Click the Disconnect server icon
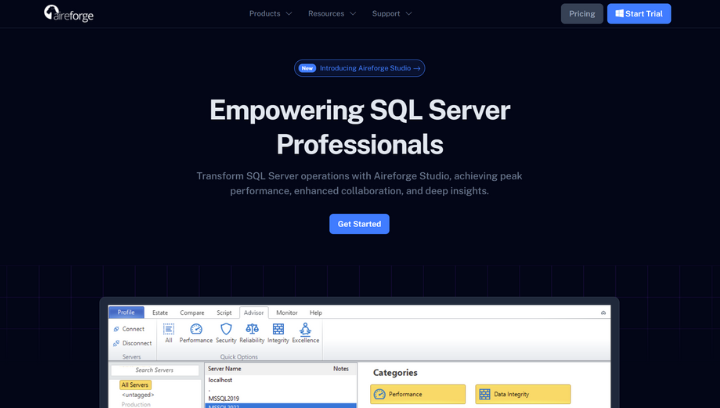Image resolution: width=720 pixels, height=408 pixels. click(x=118, y=343)
